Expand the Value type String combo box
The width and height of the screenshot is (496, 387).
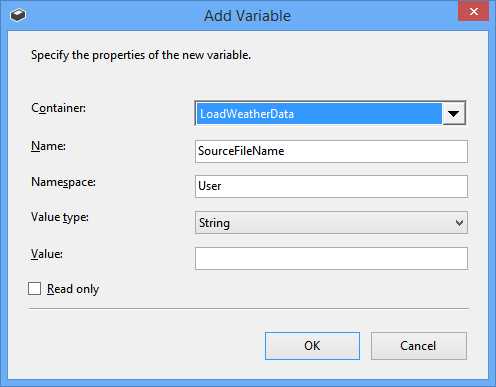click(x=331, y=222)
